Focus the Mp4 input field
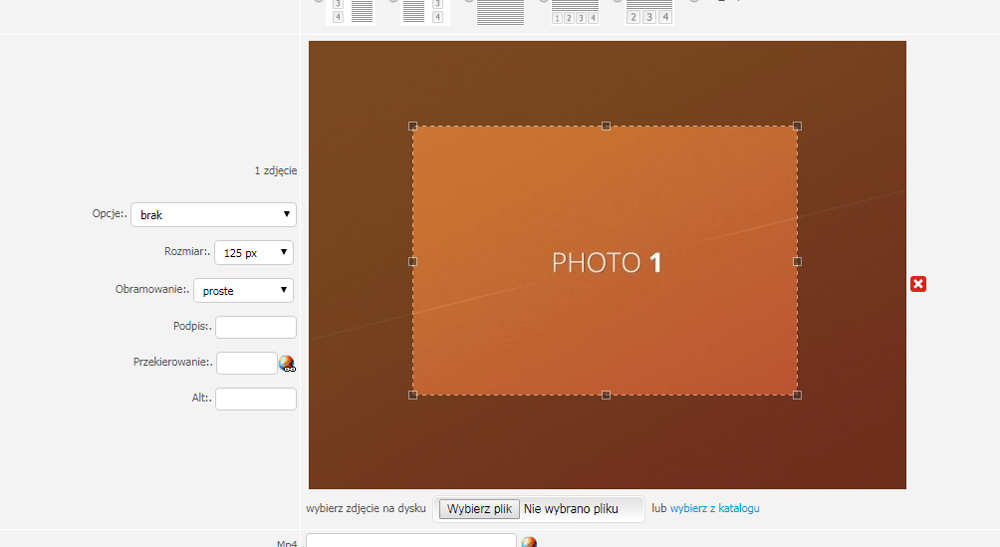The width and height of the screenshot is (1000, 547). click(411, 541)
